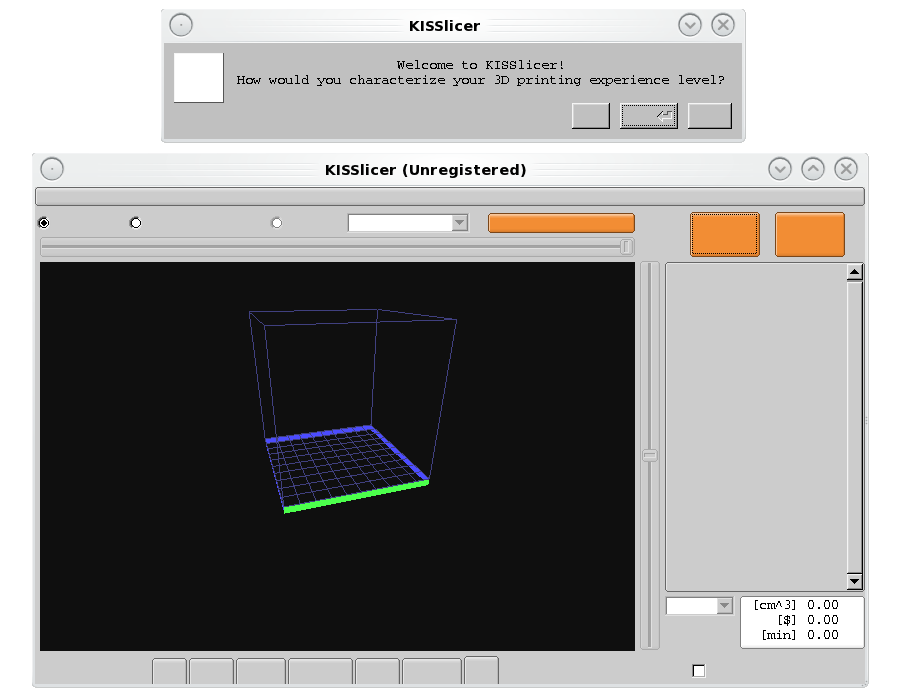Click the empty menu bar strip under the title

pyautogui.click(x=450, y=197)
